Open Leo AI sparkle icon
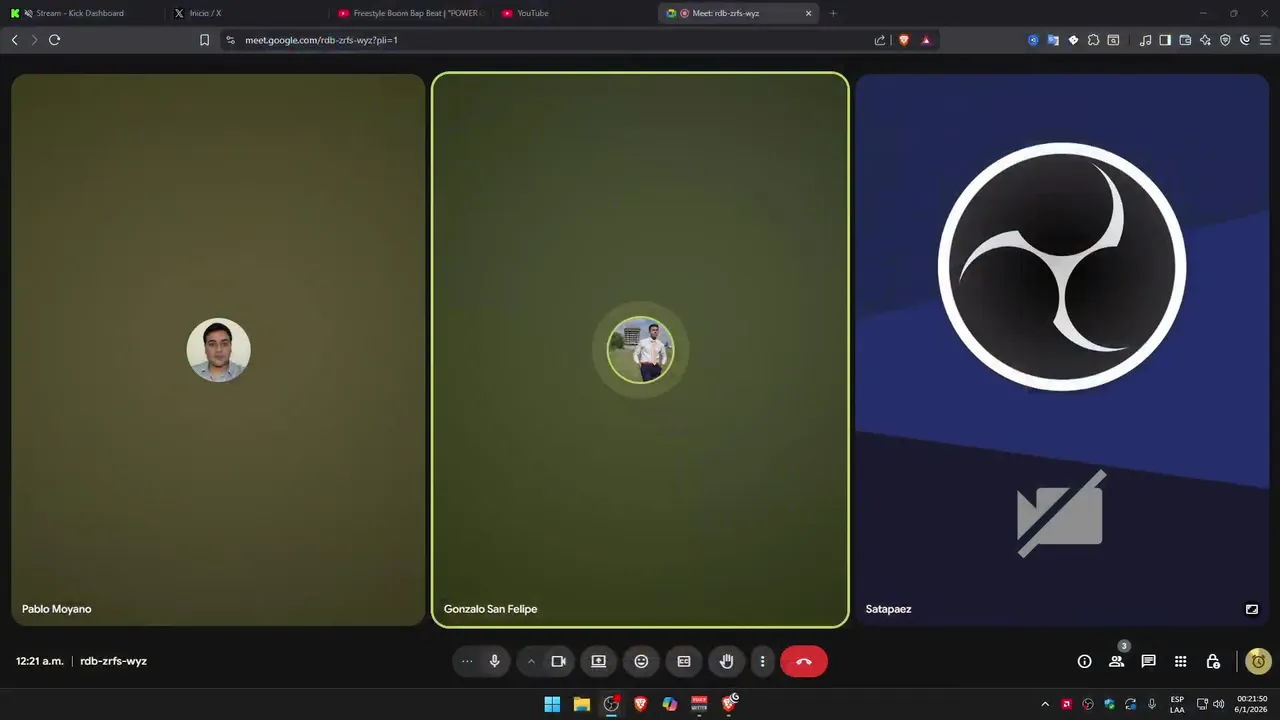 pos(1205,40)
